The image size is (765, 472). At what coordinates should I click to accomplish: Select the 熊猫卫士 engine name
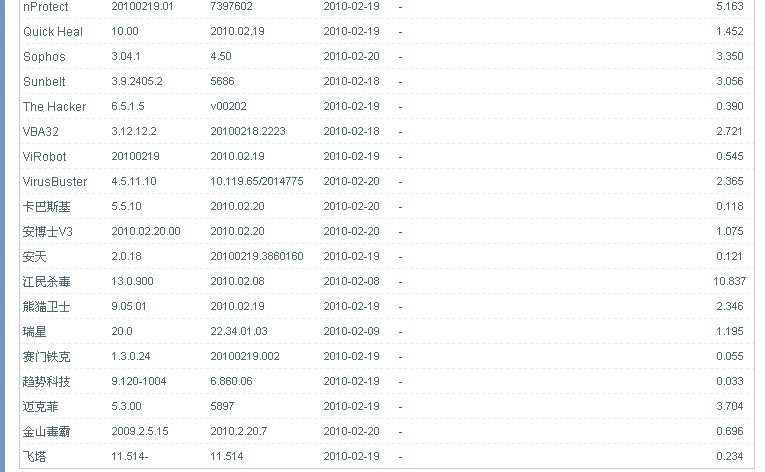coord(46,307)
